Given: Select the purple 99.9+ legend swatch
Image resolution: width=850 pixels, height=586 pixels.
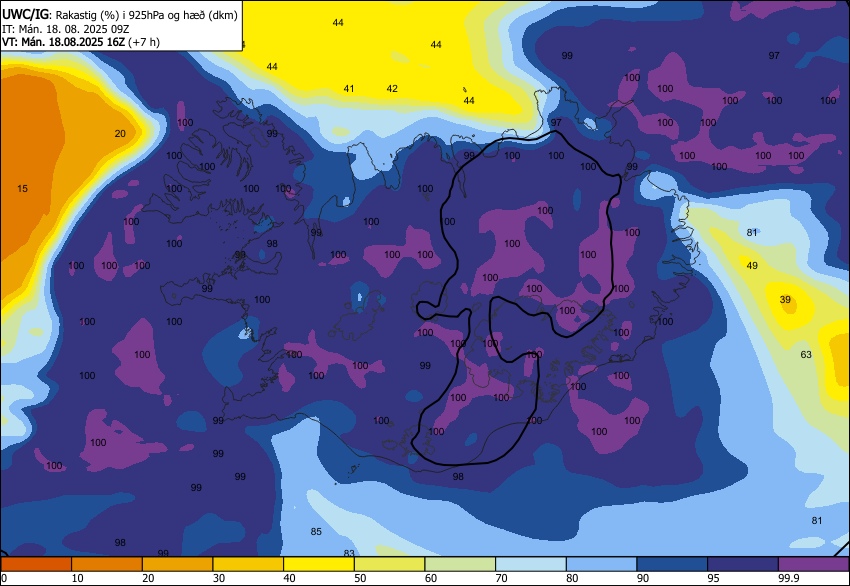Looking at the screenshot, I should click(814, 564).
